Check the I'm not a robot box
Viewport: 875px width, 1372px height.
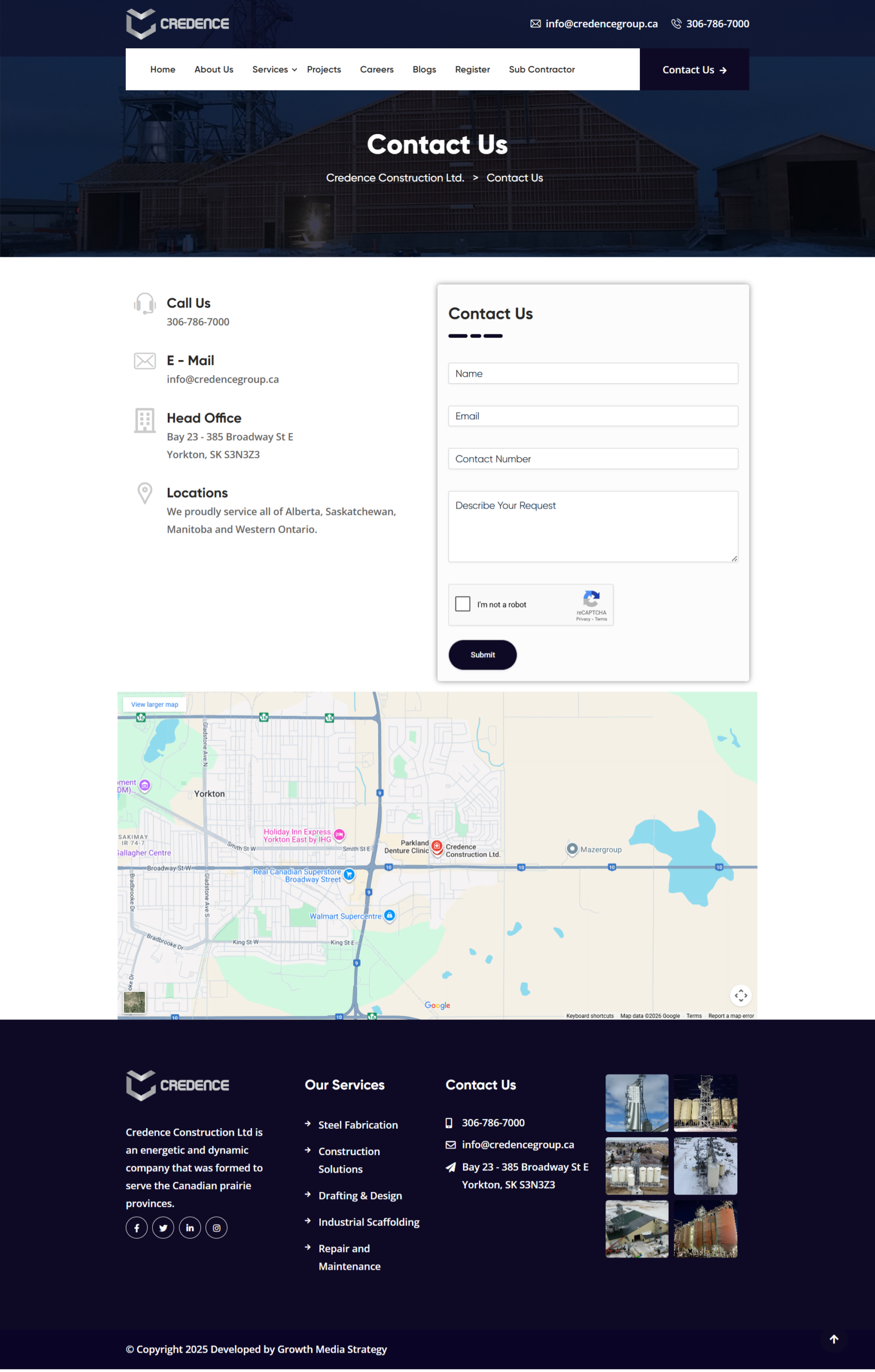[x=462, y=604]
